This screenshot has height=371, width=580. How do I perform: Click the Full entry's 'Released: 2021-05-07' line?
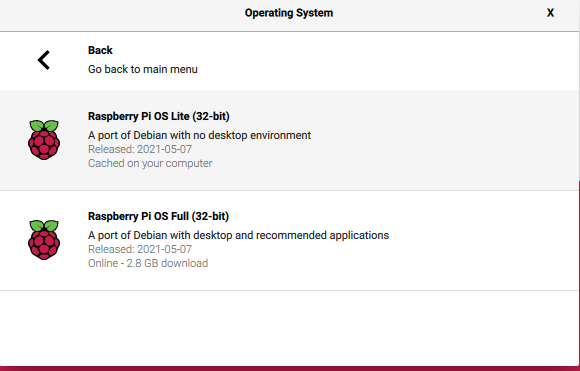point(140,249)
